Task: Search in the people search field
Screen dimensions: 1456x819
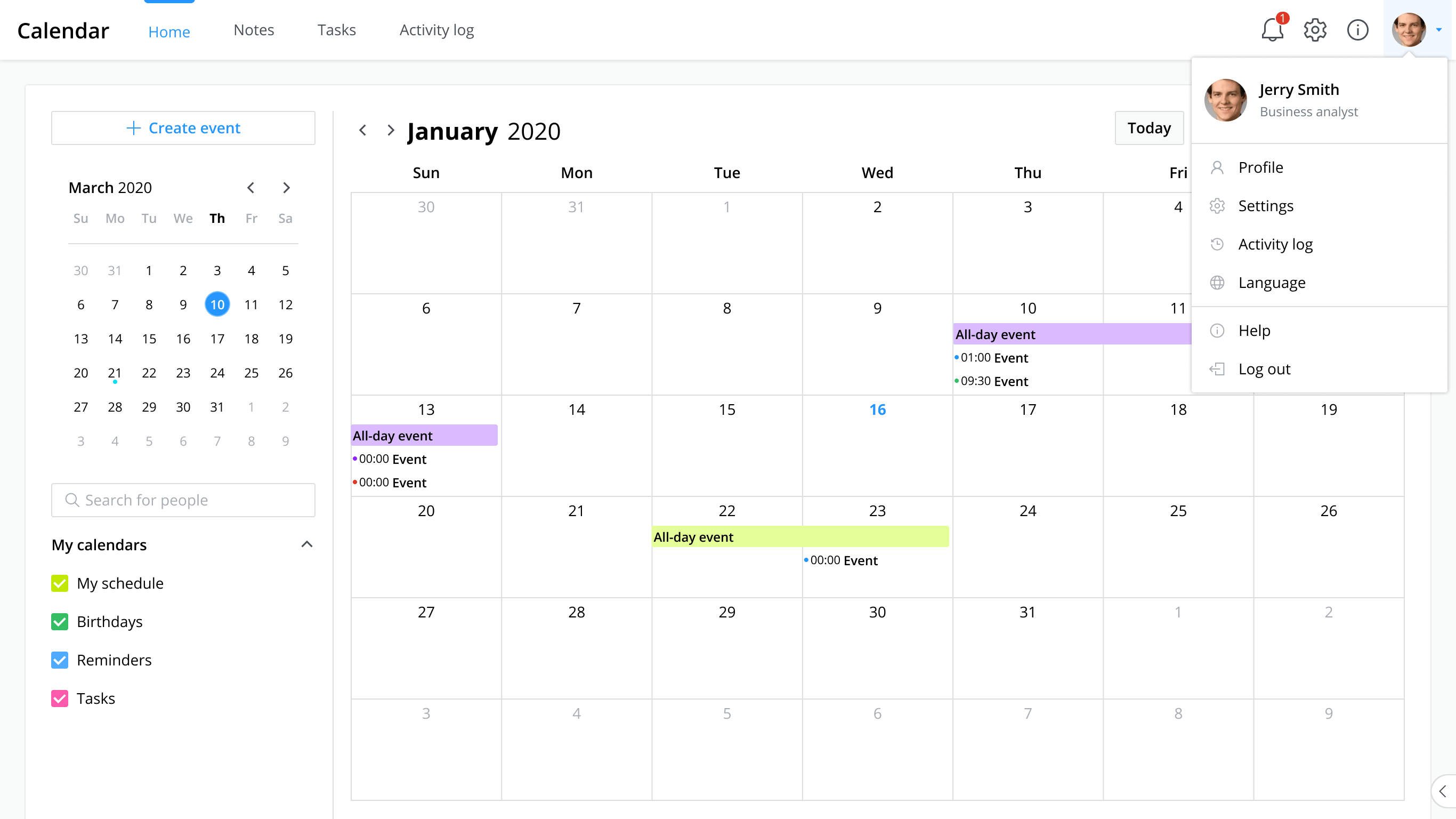Action: (183, 500)
